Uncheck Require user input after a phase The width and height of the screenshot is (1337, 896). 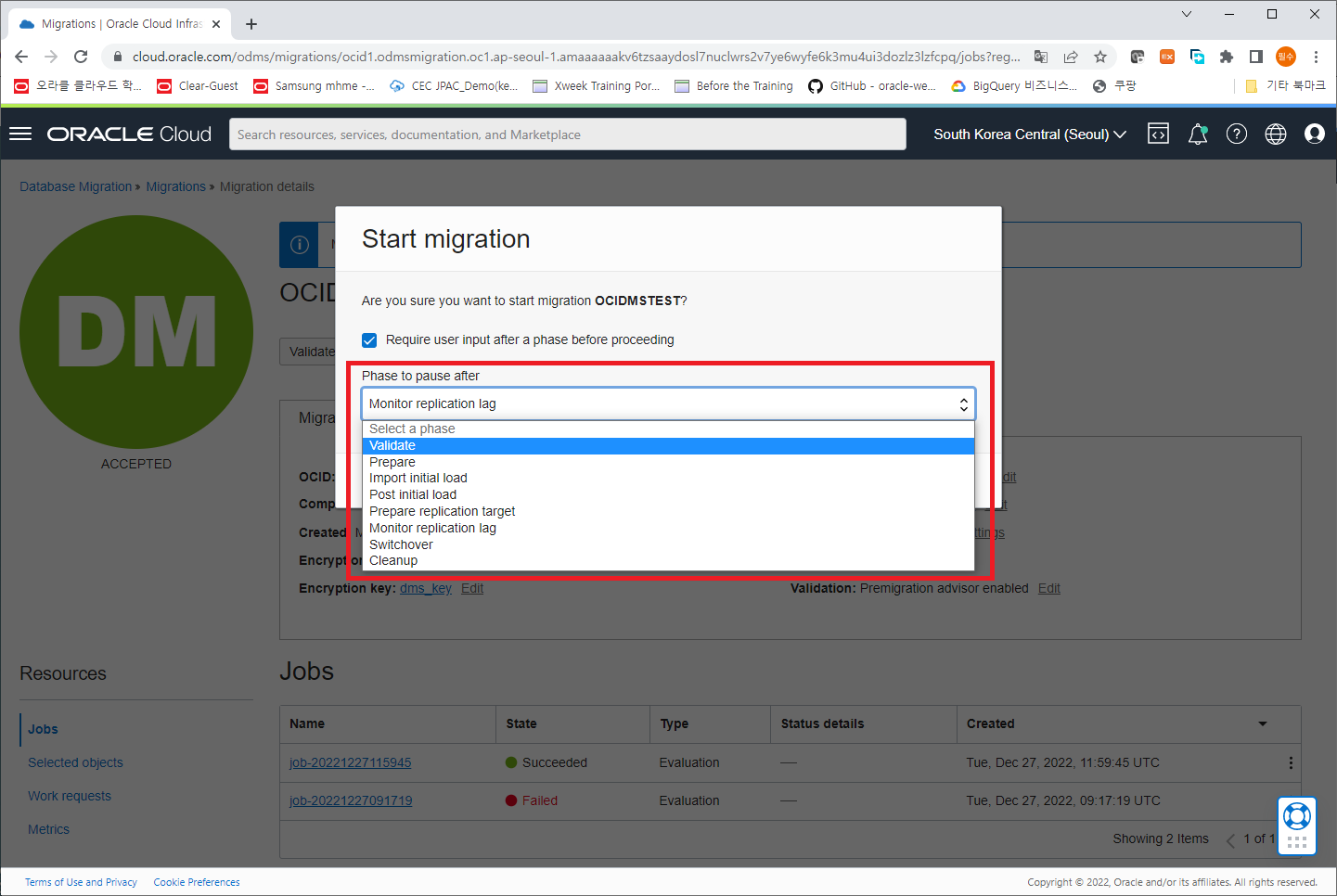[x=369, y=340]
